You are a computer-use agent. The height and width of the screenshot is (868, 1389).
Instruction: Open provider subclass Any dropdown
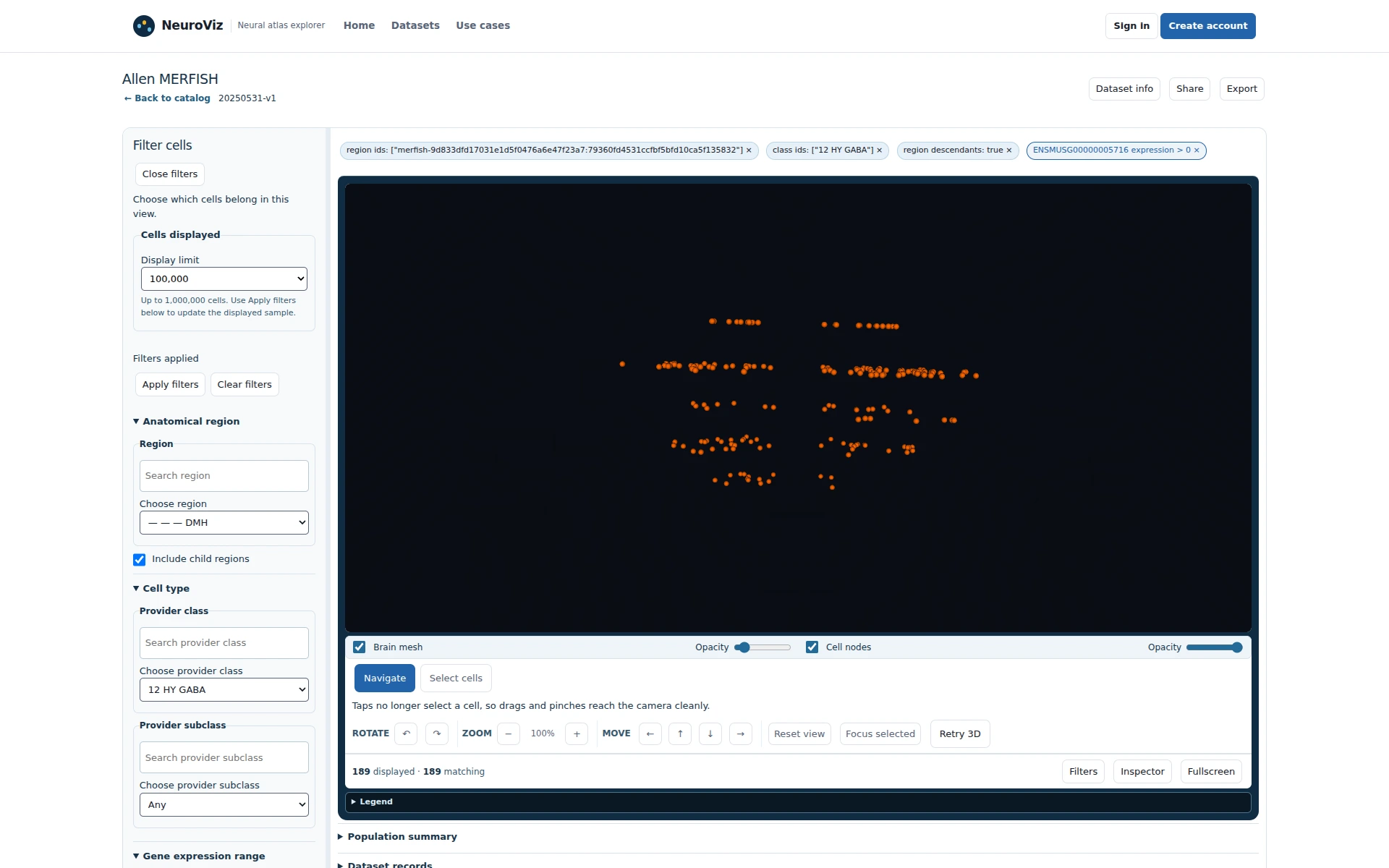224,805
